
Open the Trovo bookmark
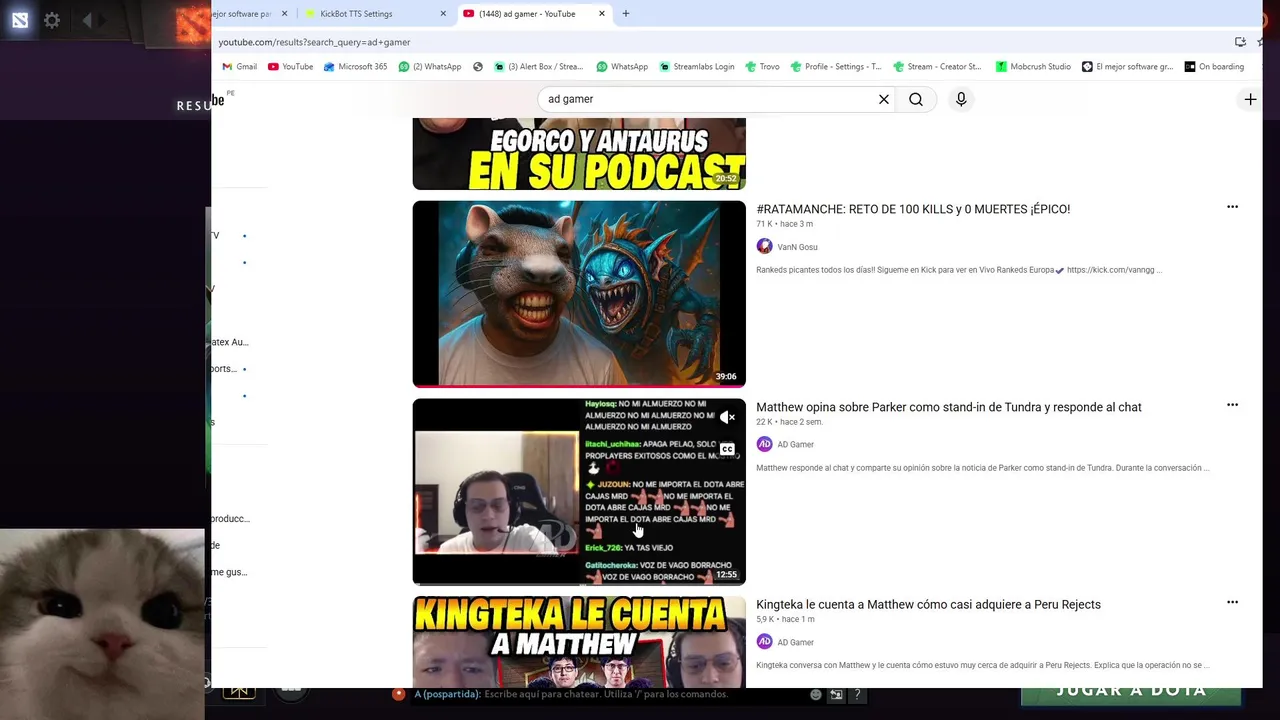click(x=762, y=67)
